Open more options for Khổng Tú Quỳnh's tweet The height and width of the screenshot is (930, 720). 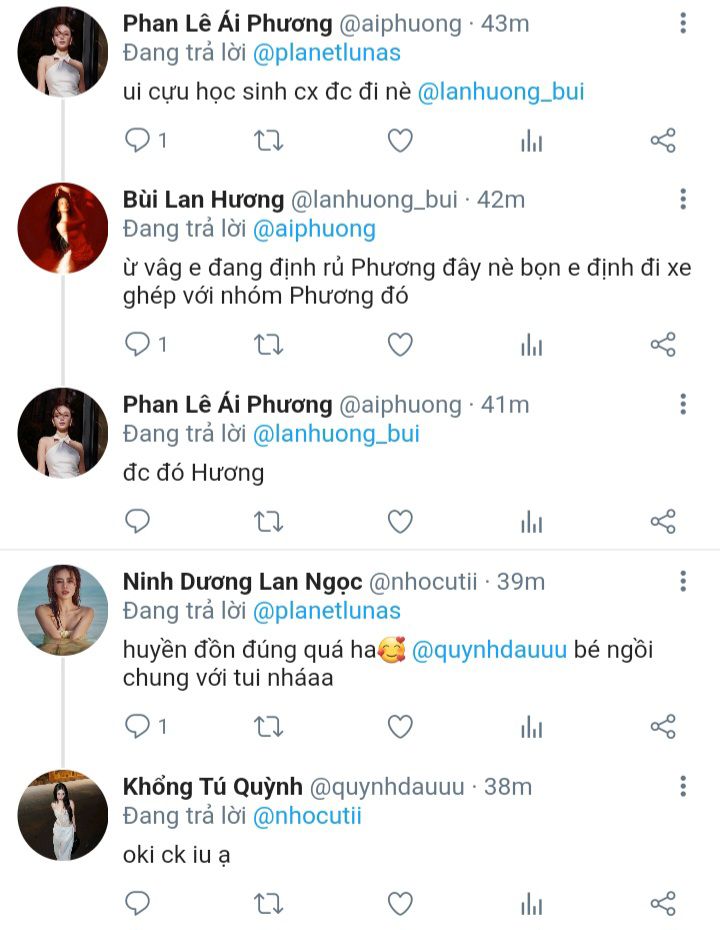683,786
